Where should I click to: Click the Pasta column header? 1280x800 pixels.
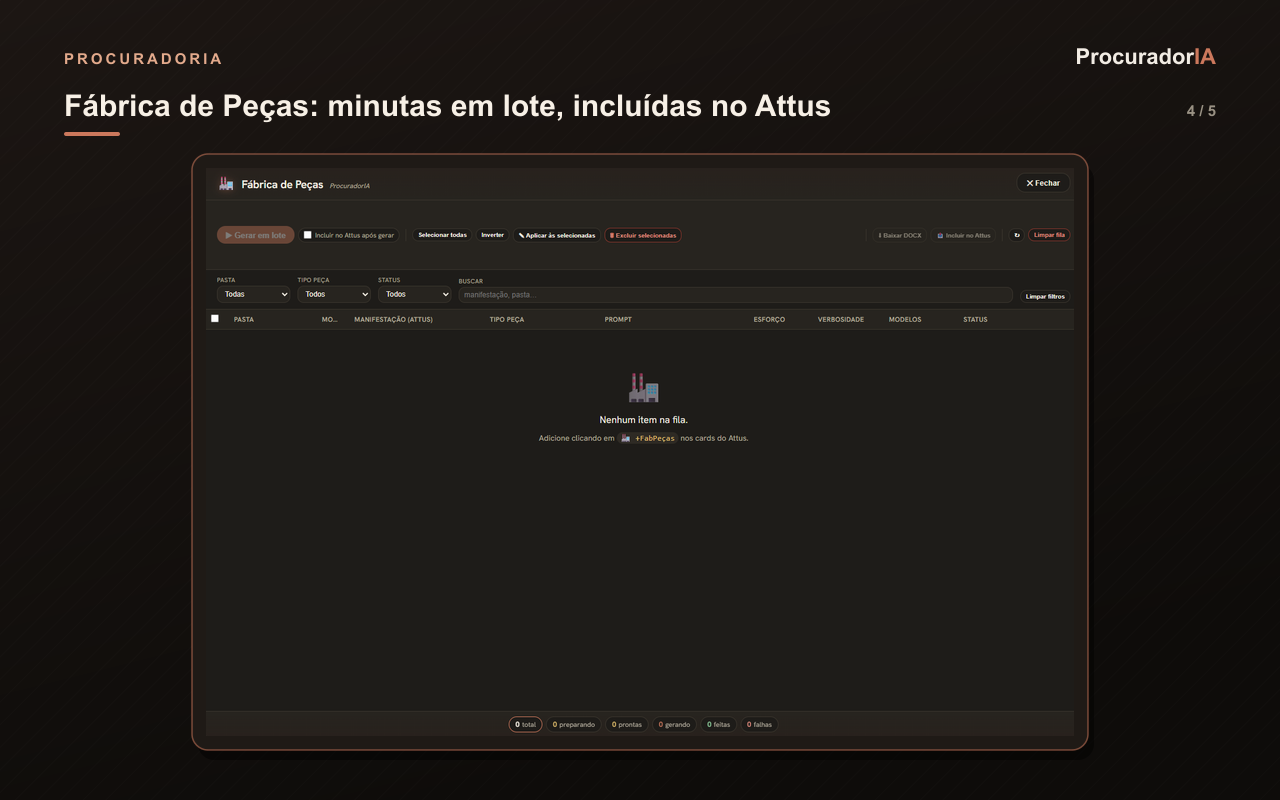pos(244,320)
